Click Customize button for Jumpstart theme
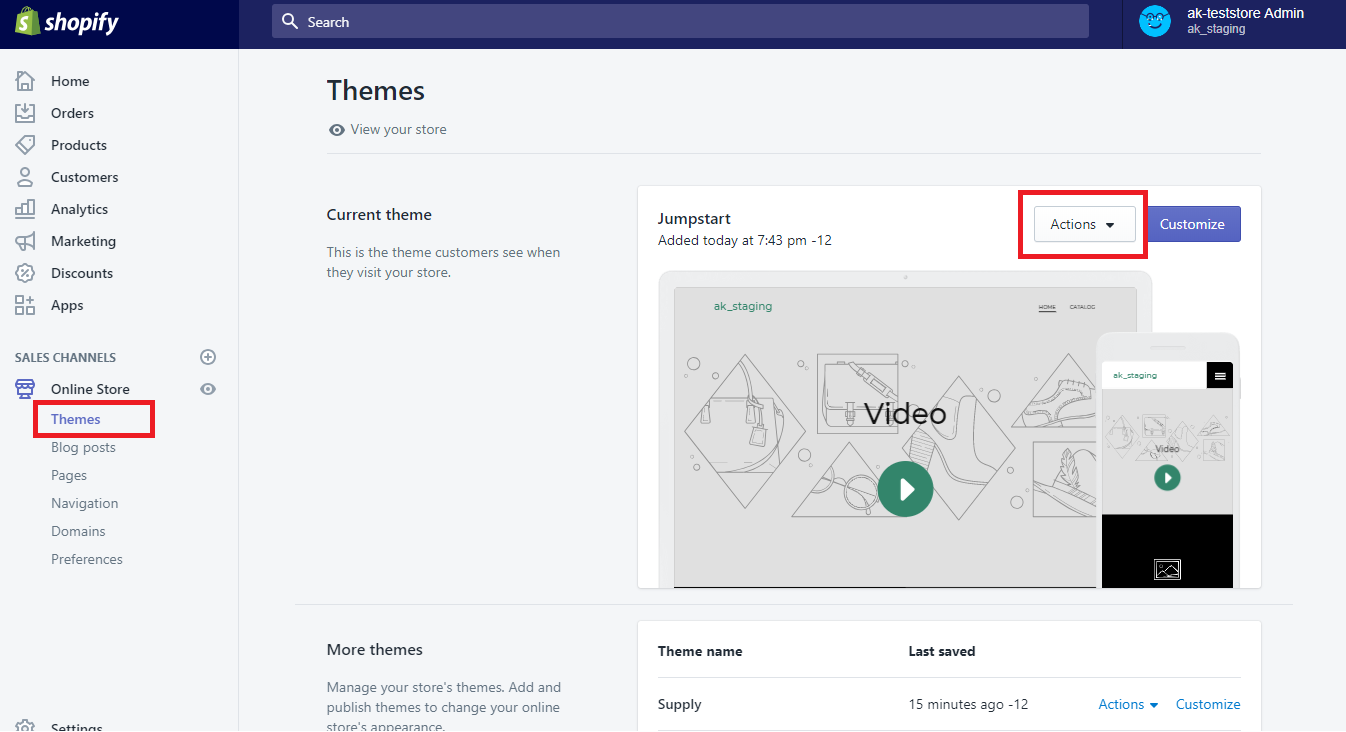Image resolution: width=1346 pixels, height=732 pixels. pos(1192,224)
